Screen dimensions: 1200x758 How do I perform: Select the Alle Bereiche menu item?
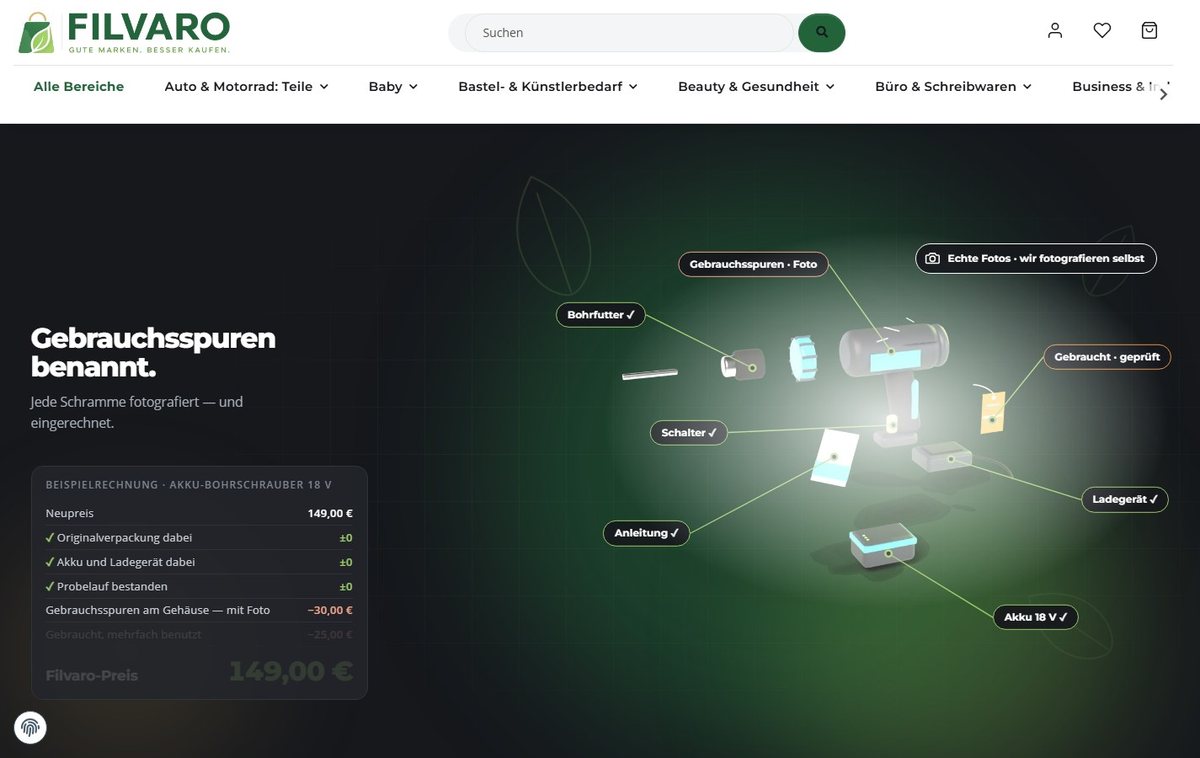(79, 87)
